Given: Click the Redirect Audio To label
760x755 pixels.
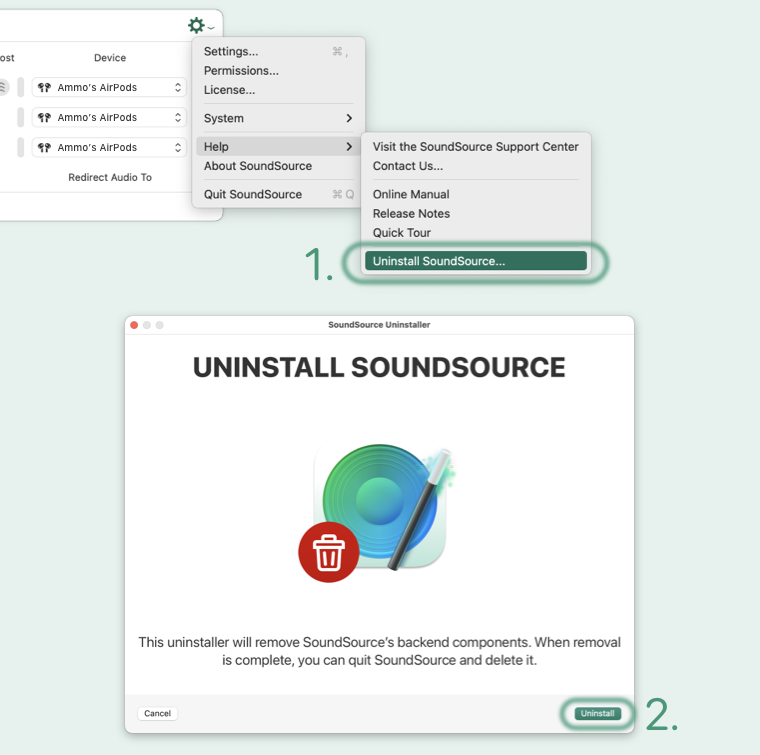Looking at the screenshot, I should [110, 177].
